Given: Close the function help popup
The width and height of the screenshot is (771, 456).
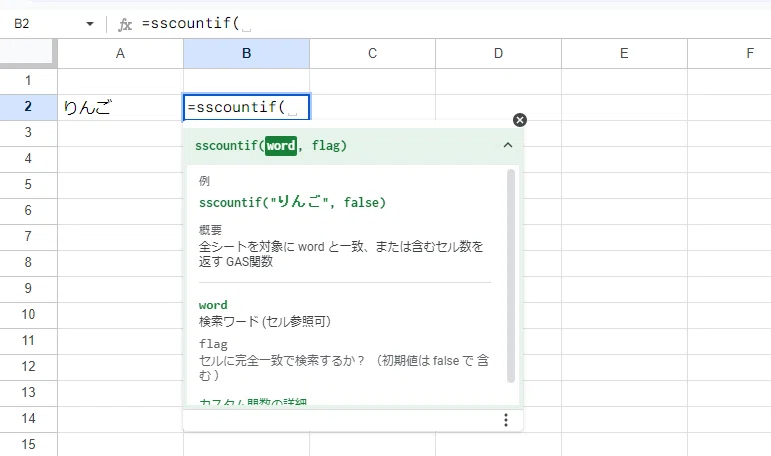Looking at the screenshot, I should [520, 120].
